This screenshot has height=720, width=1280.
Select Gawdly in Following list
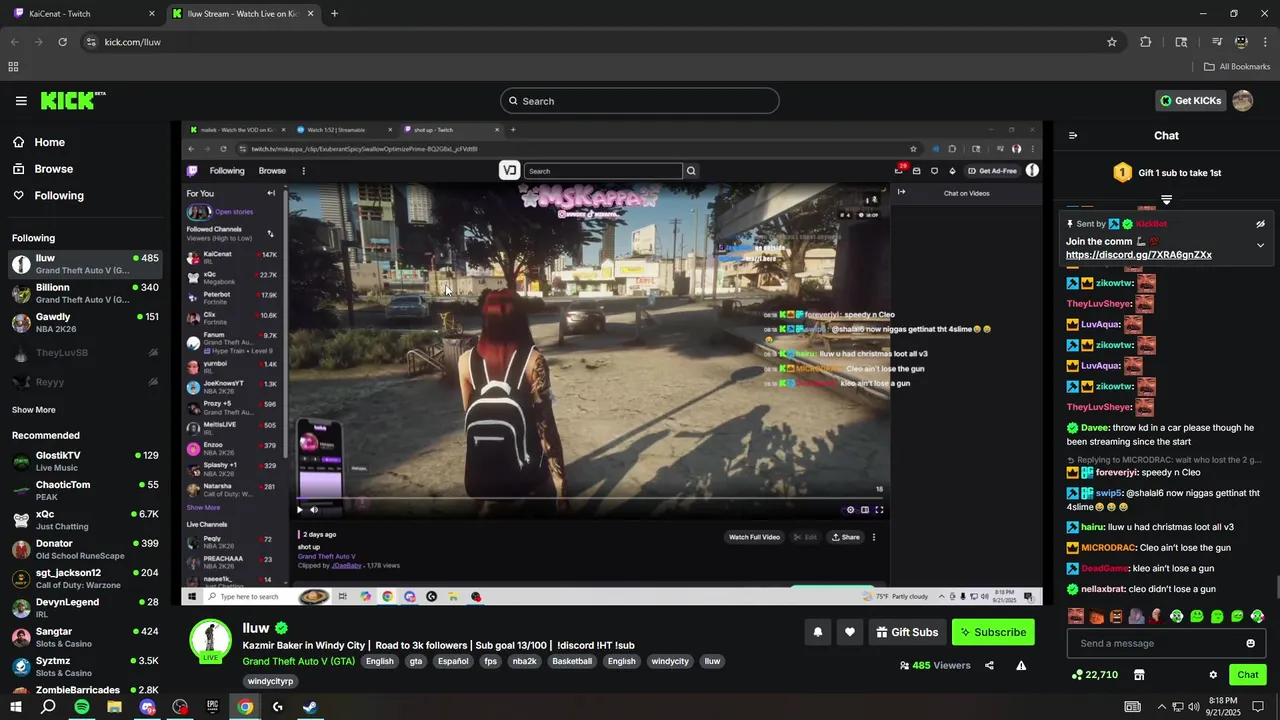(85, 323)
